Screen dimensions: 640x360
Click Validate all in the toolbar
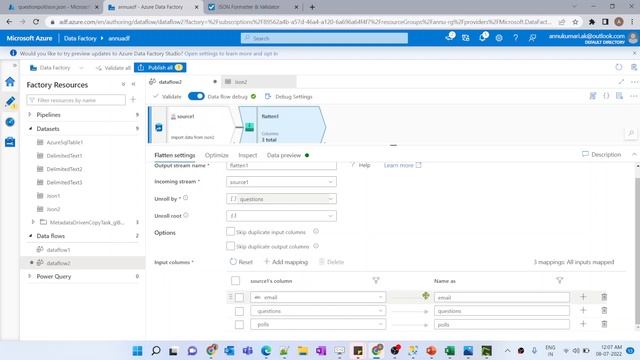pyautogui.click(x=113, y=68)
